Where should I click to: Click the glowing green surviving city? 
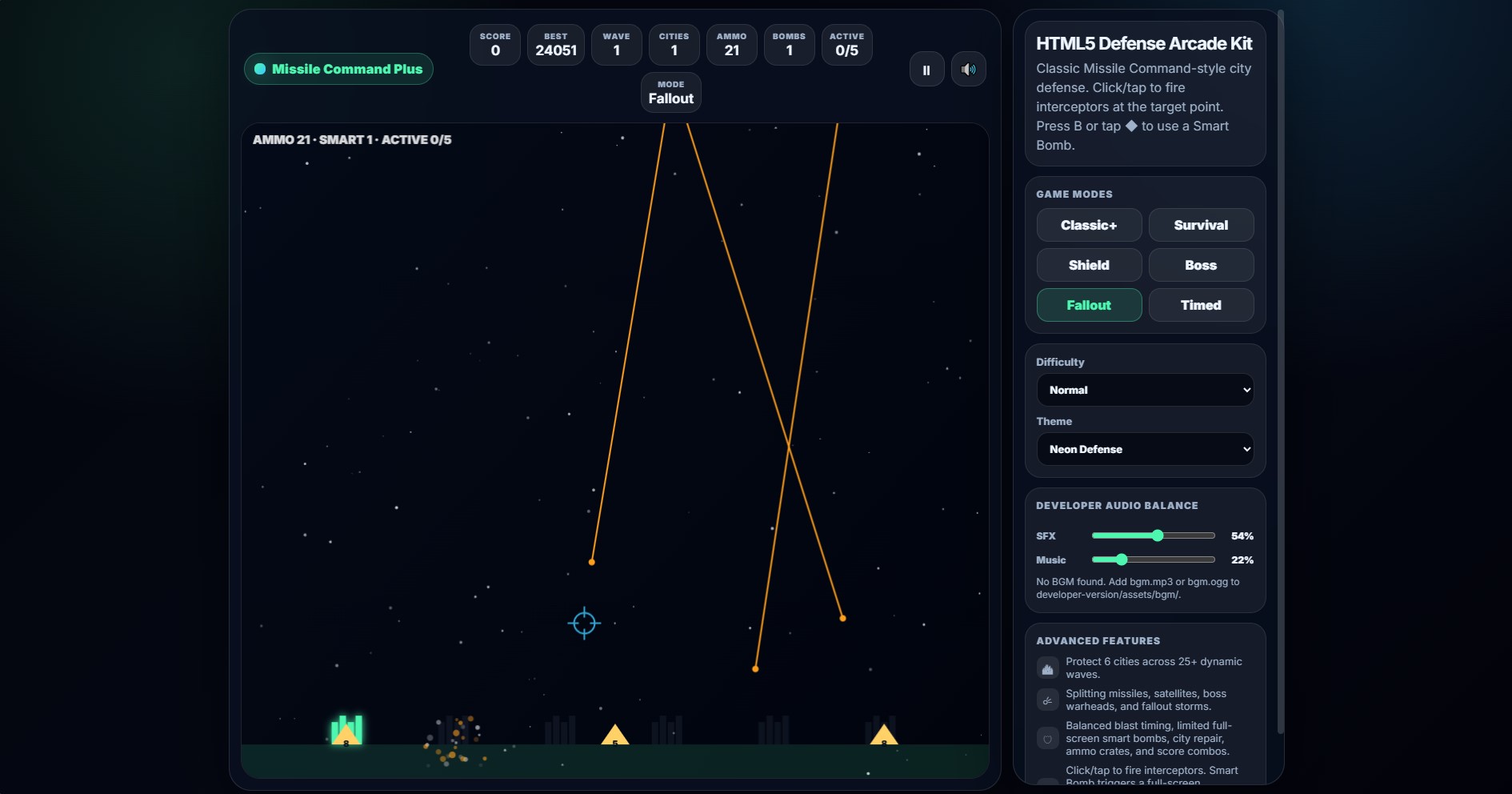347,729
